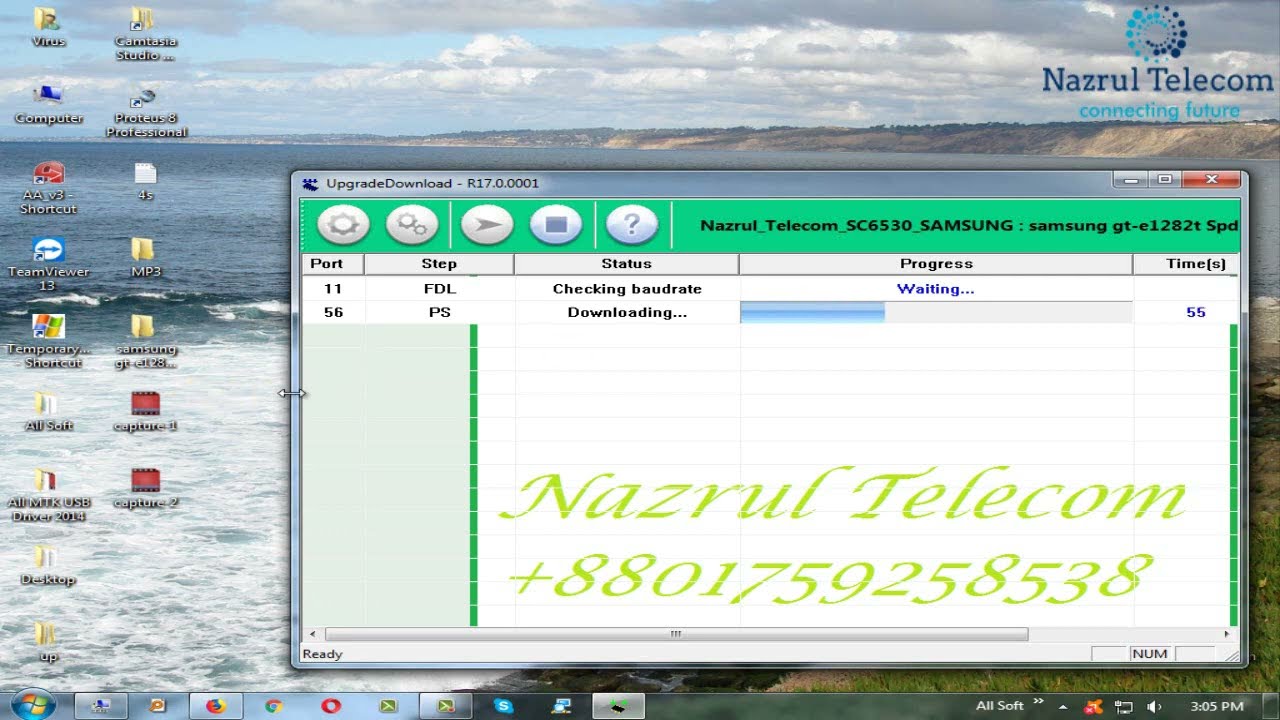Select port 11 row cell
The height and width of the screenshot is (720, 1280).
333,288
